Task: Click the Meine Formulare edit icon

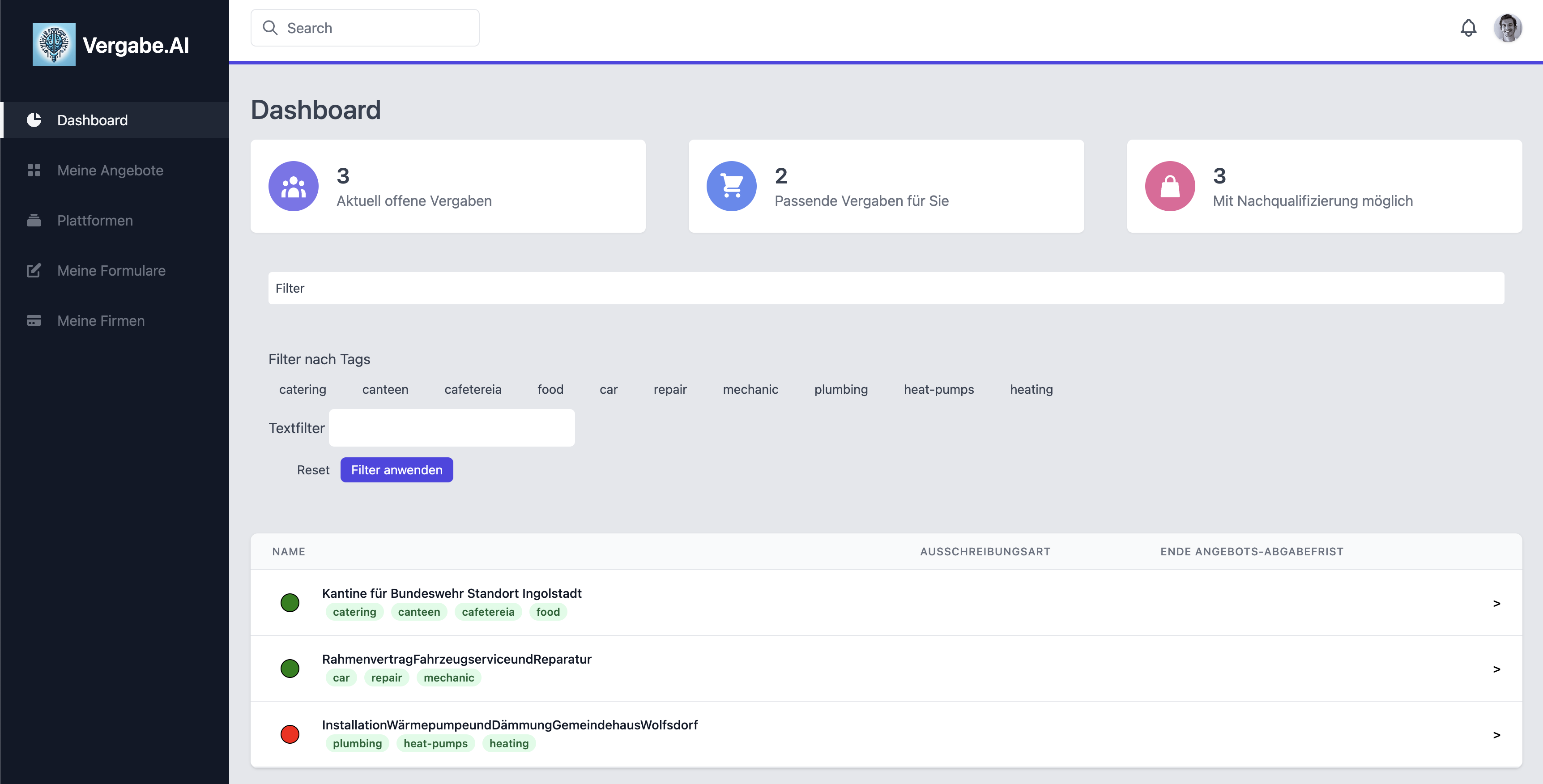Action: pos(34,271)
